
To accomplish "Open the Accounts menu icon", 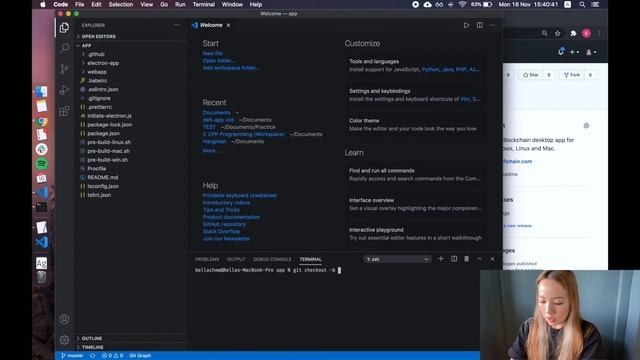I will point(64,319).
